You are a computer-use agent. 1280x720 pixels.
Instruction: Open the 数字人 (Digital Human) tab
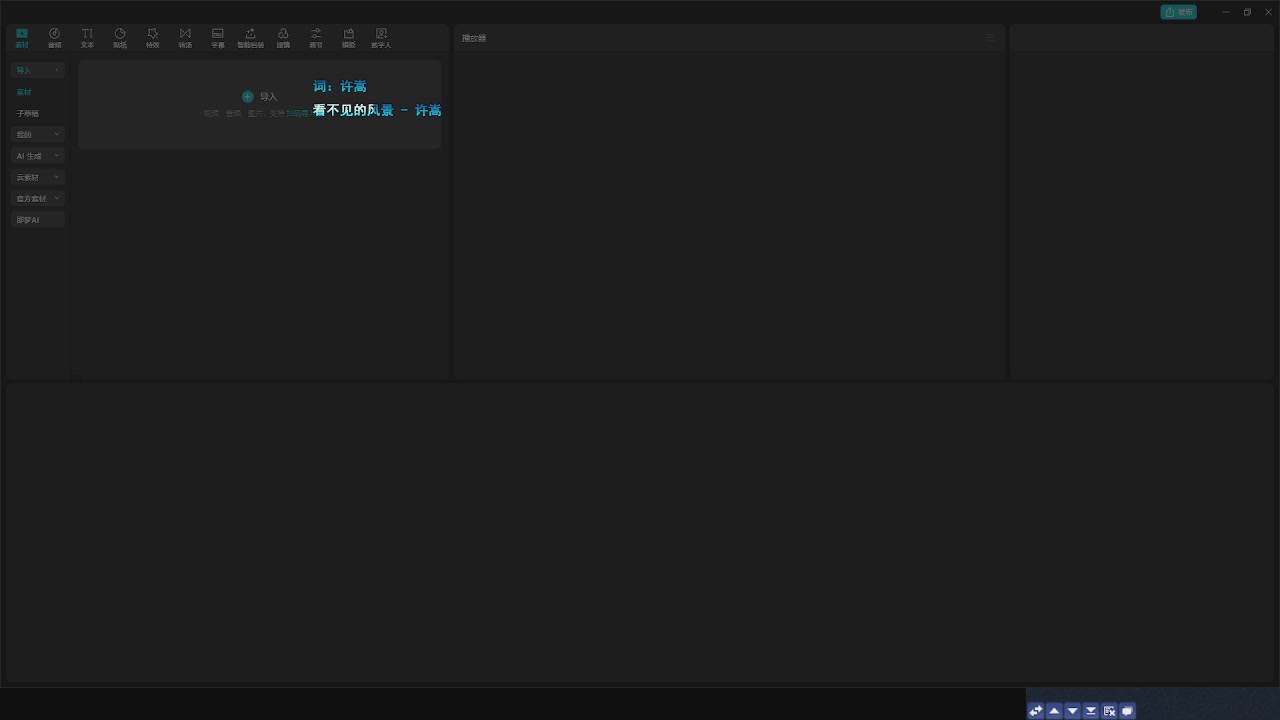click(381, 38)
